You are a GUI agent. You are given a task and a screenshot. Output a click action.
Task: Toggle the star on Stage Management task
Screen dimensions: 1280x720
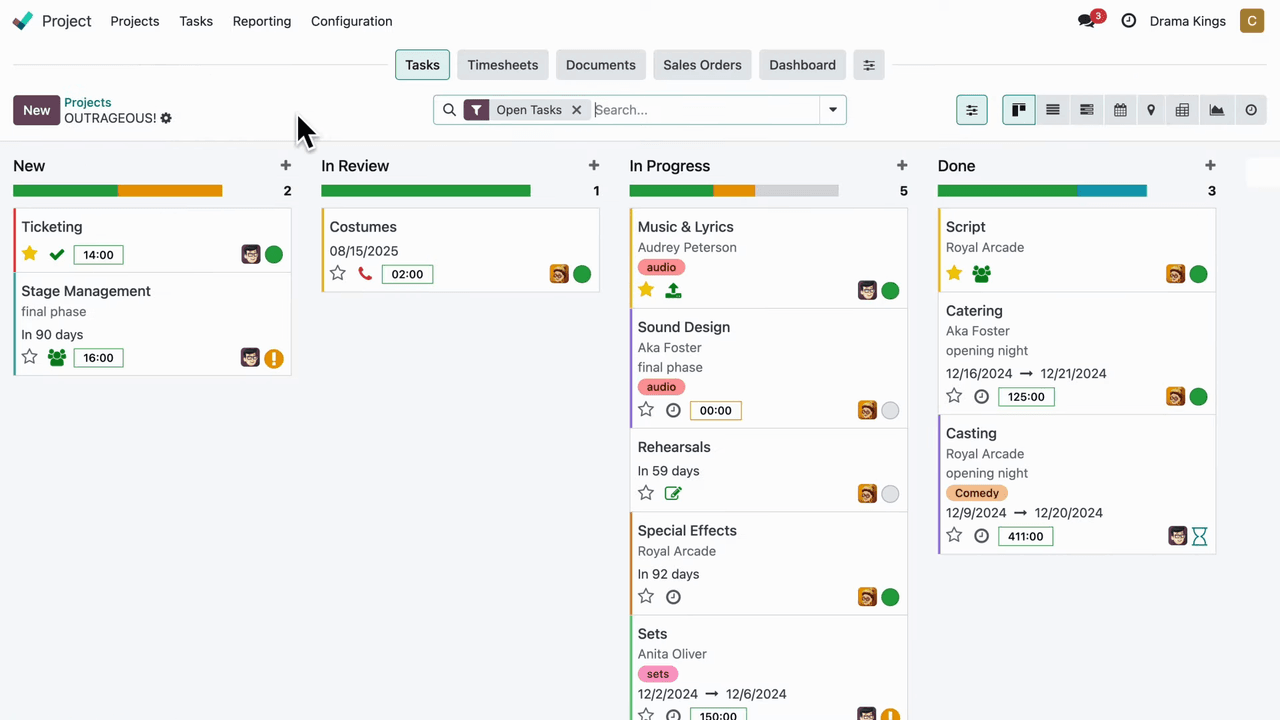click(30, 357)
